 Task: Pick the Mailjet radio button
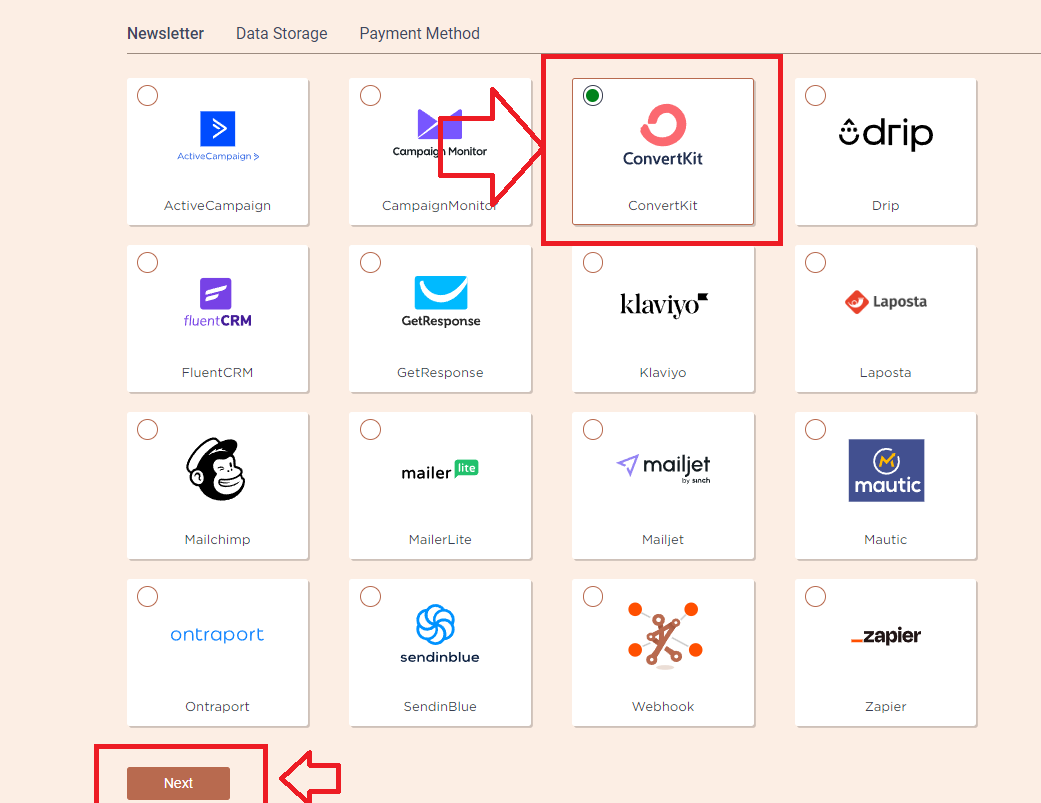(x=593, y=429)
